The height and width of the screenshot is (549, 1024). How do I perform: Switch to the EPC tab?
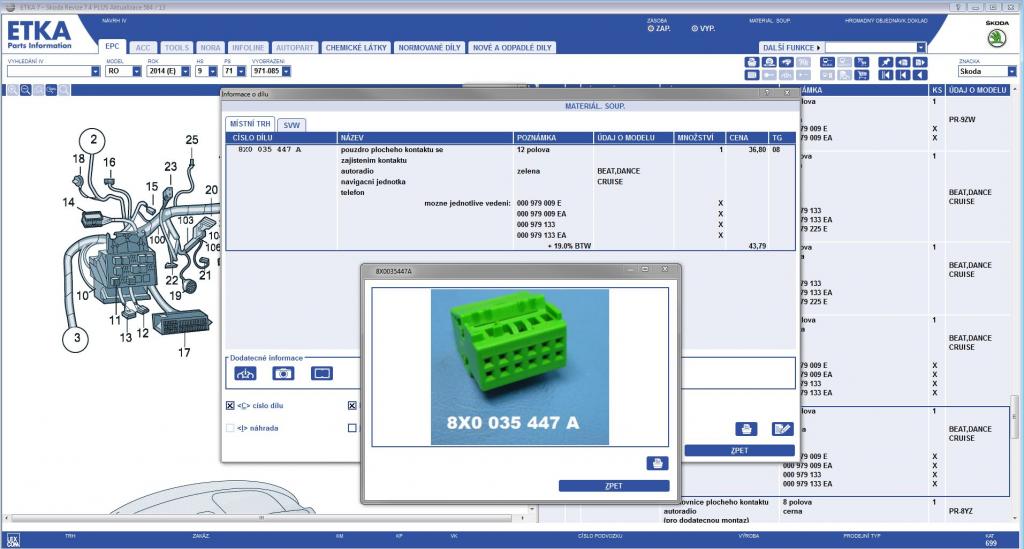coord(112,46)
